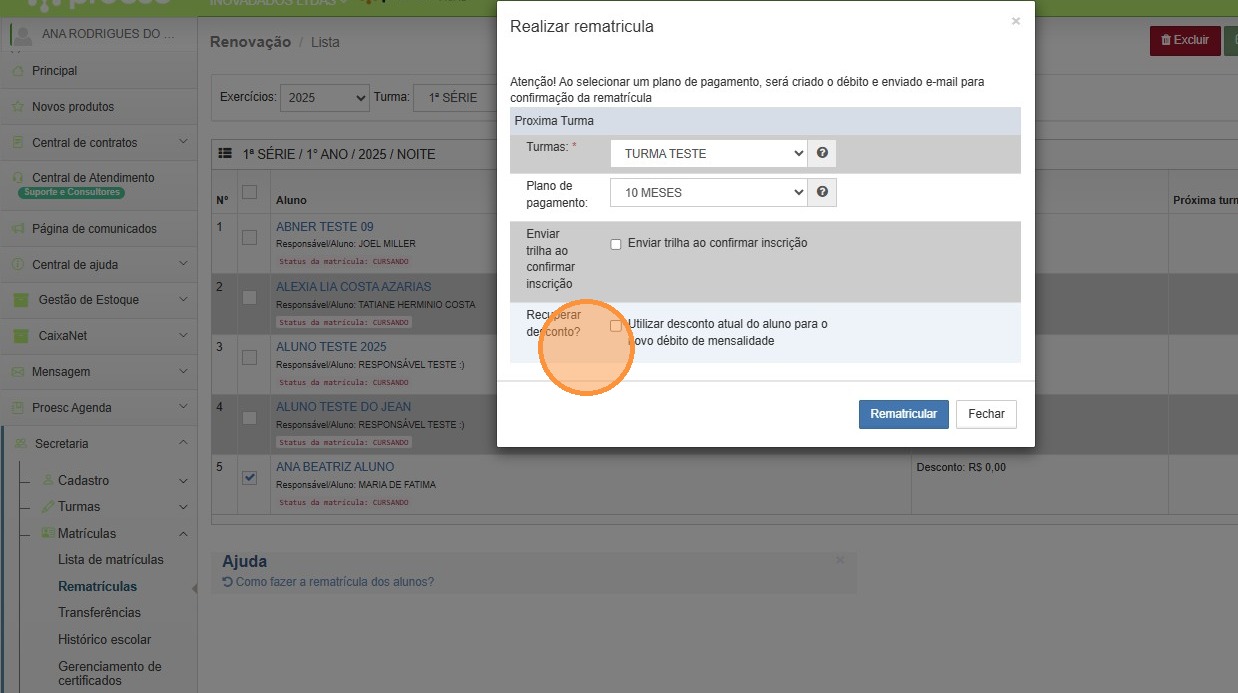
Task: Uncheck the checkbox for ANA BEATRIZ ALUNO
Action: 249,478
